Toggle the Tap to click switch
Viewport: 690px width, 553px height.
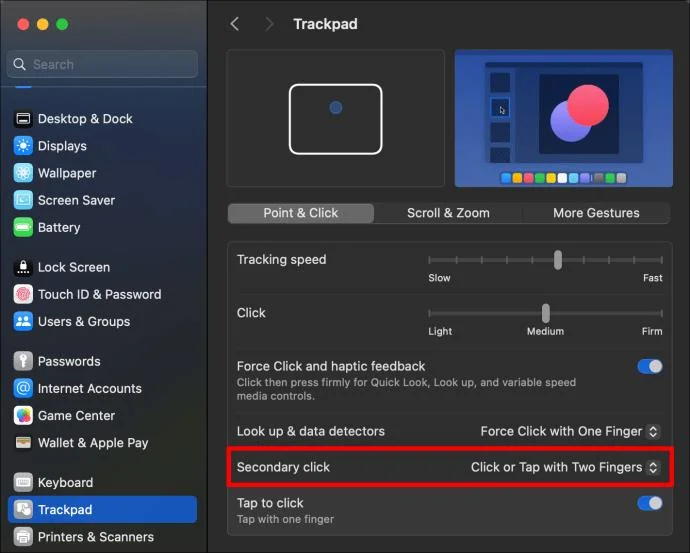(650, 503)
